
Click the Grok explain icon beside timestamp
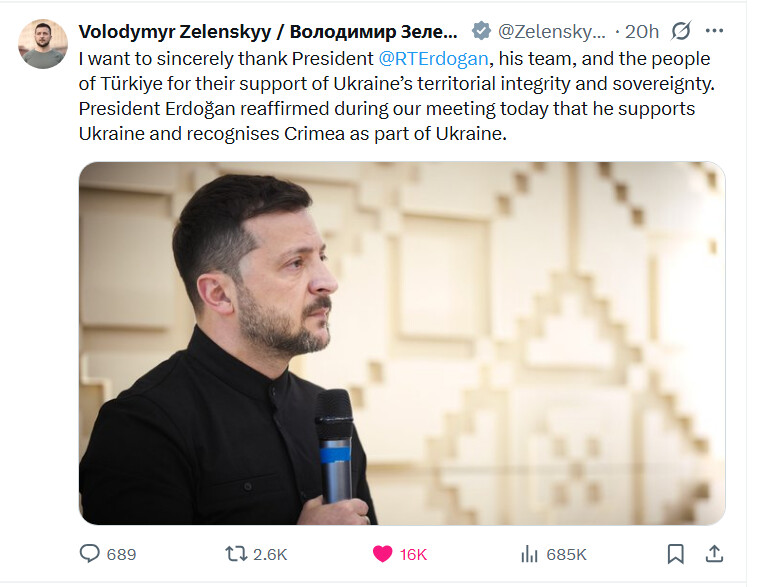[x=681, y=31]
